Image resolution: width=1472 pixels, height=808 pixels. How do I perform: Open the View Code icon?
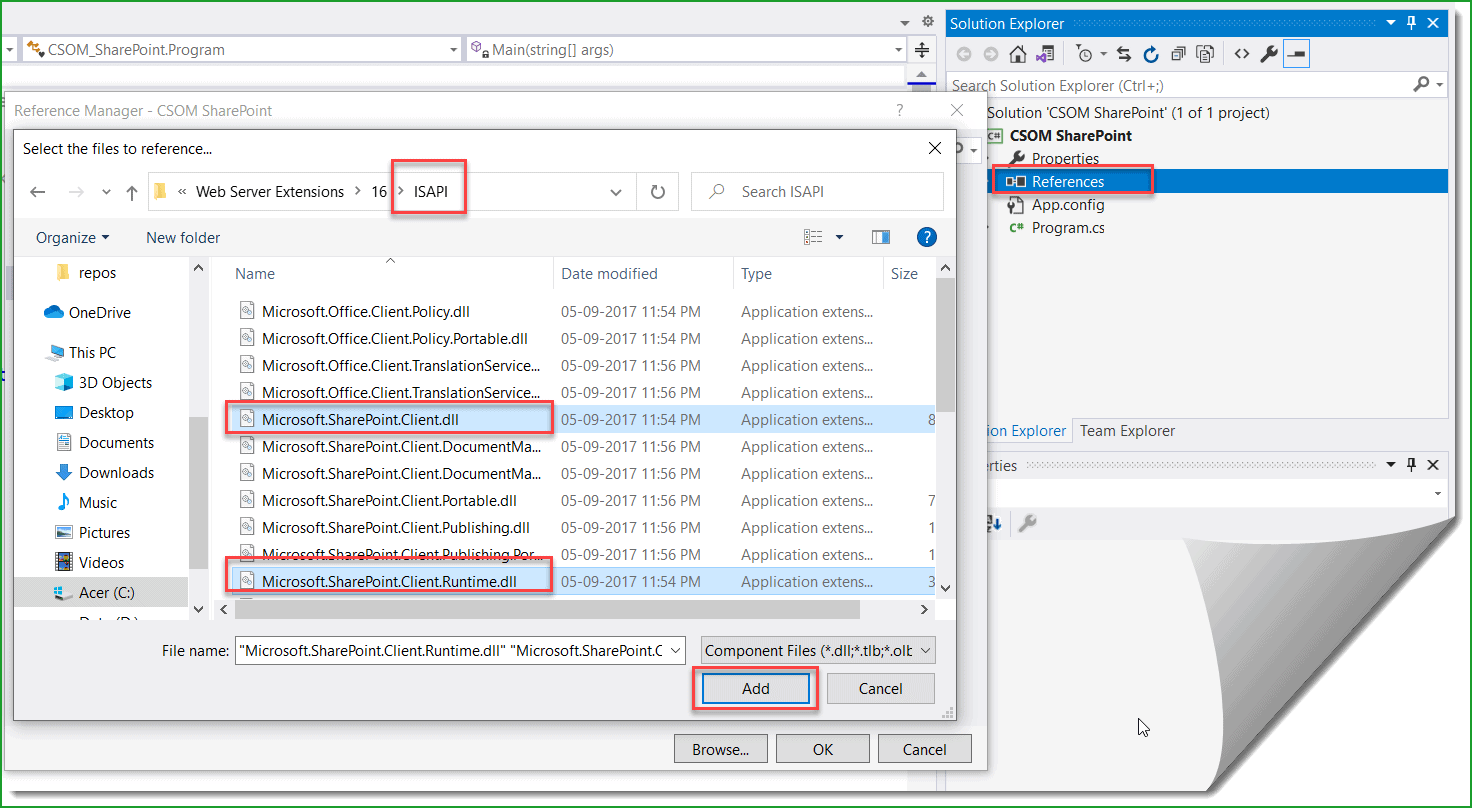[1242, 53]
